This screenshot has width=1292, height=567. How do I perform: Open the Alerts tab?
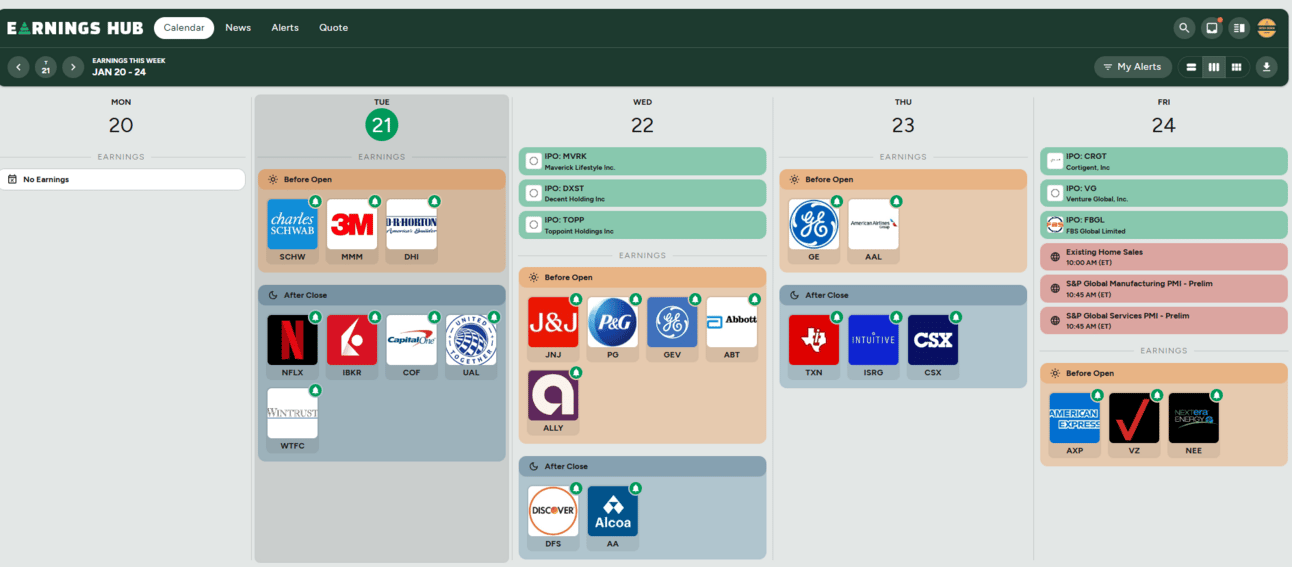pos(285,28)
